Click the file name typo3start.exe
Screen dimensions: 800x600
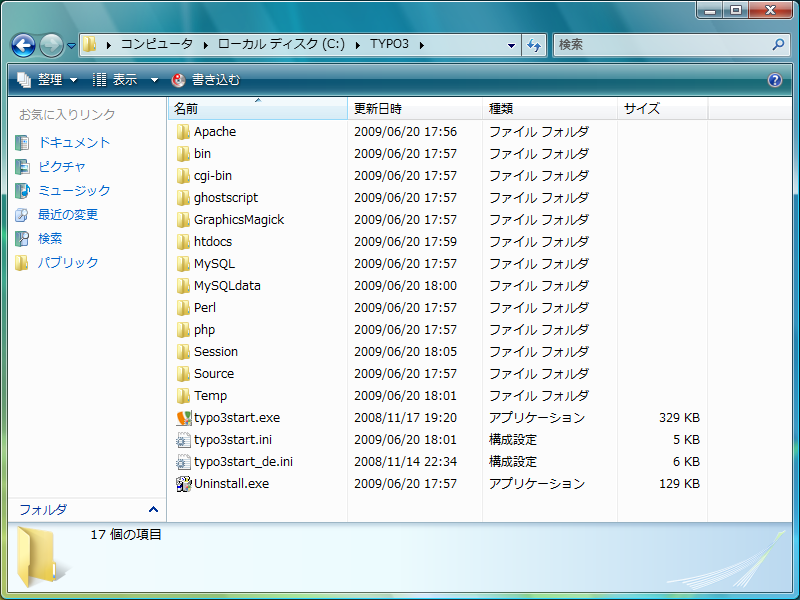click(x=237, y=418)
